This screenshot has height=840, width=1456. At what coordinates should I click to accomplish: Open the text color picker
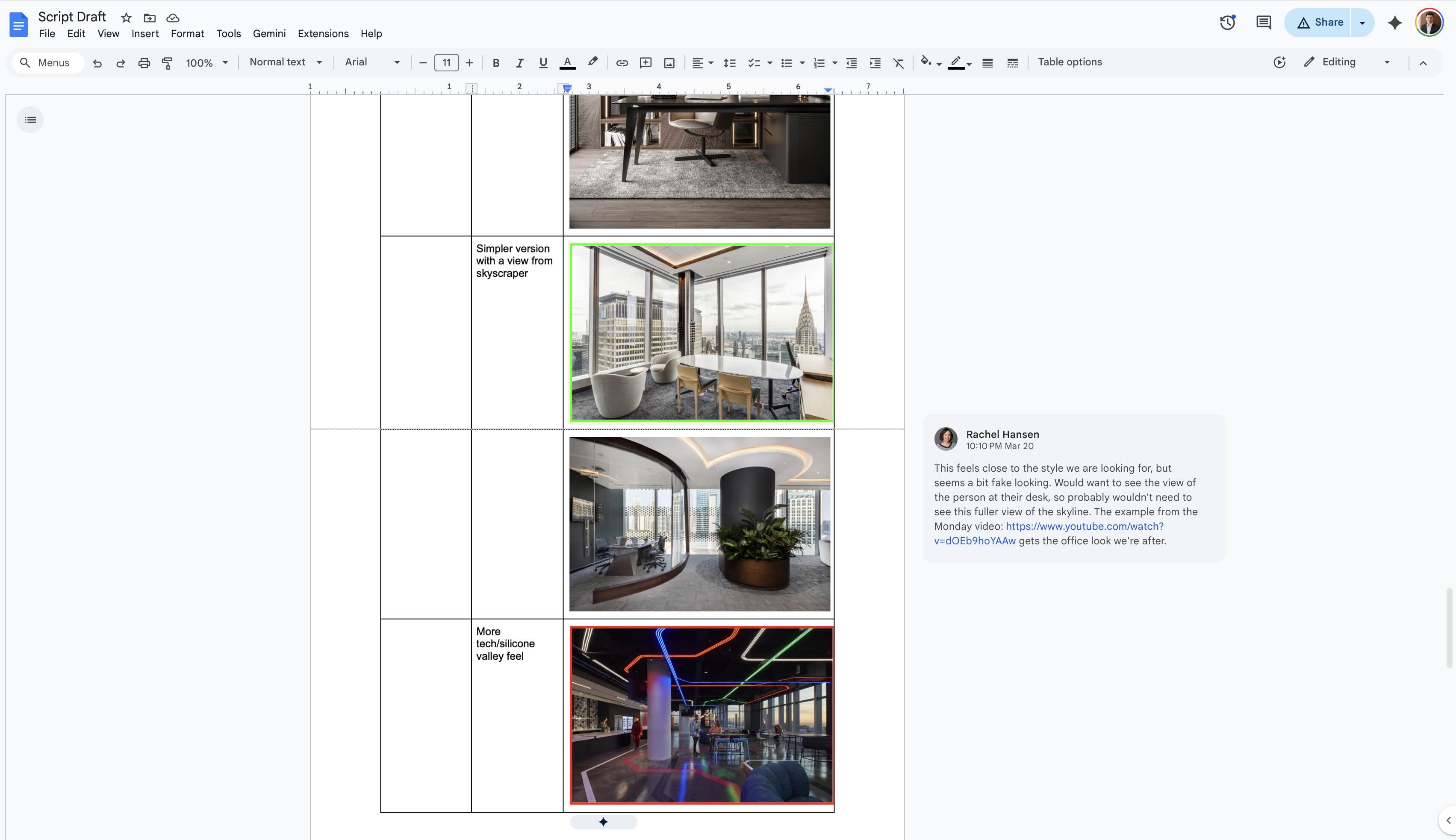[x=567, y=63]
